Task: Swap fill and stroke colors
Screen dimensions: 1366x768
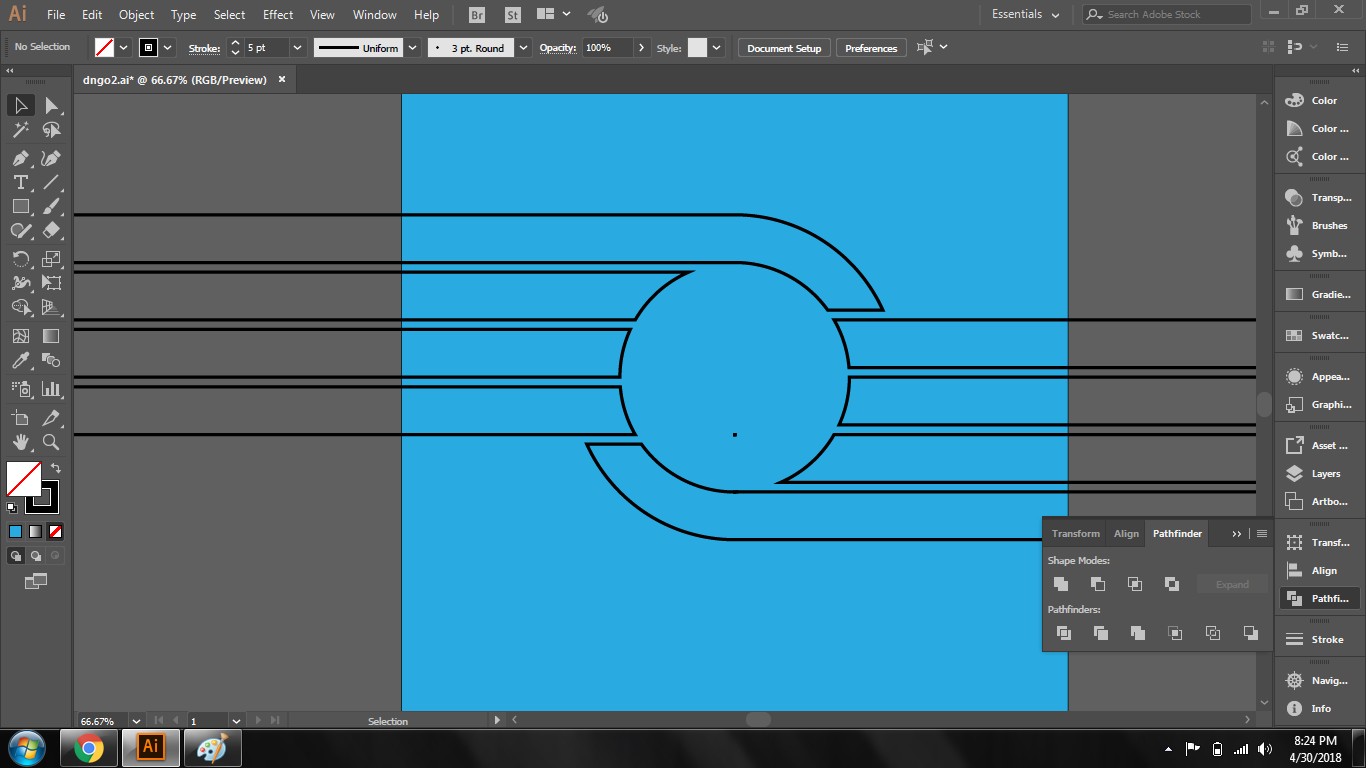Action: 56,467
